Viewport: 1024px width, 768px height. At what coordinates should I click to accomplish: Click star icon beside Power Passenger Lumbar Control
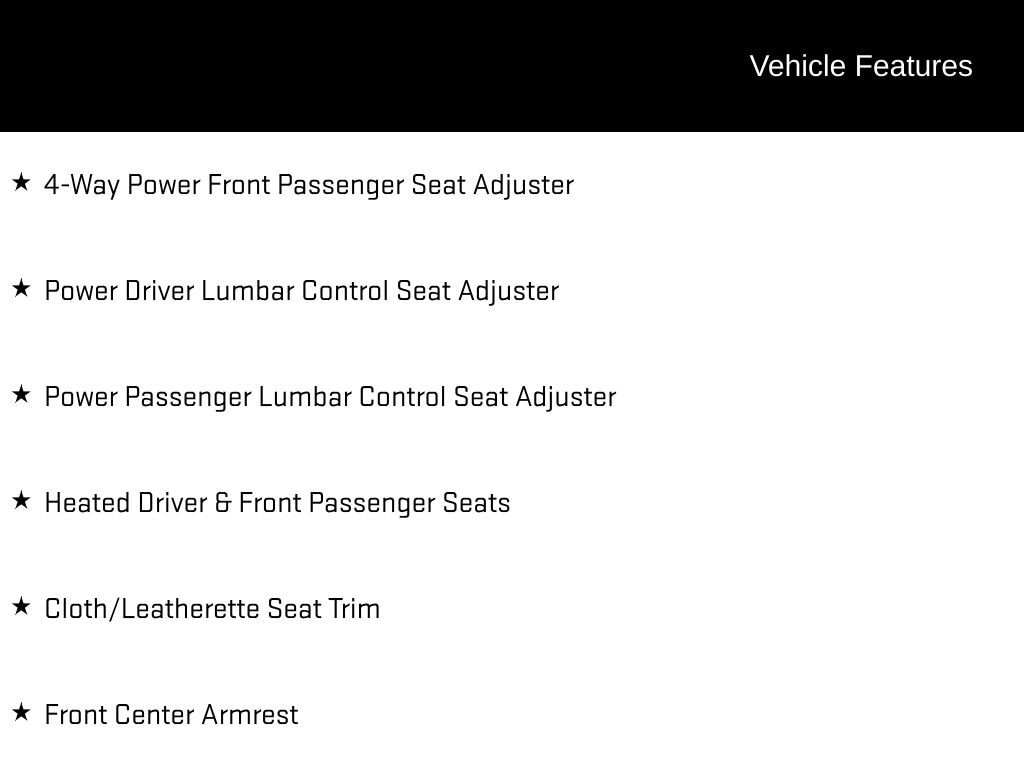(22, 394)
